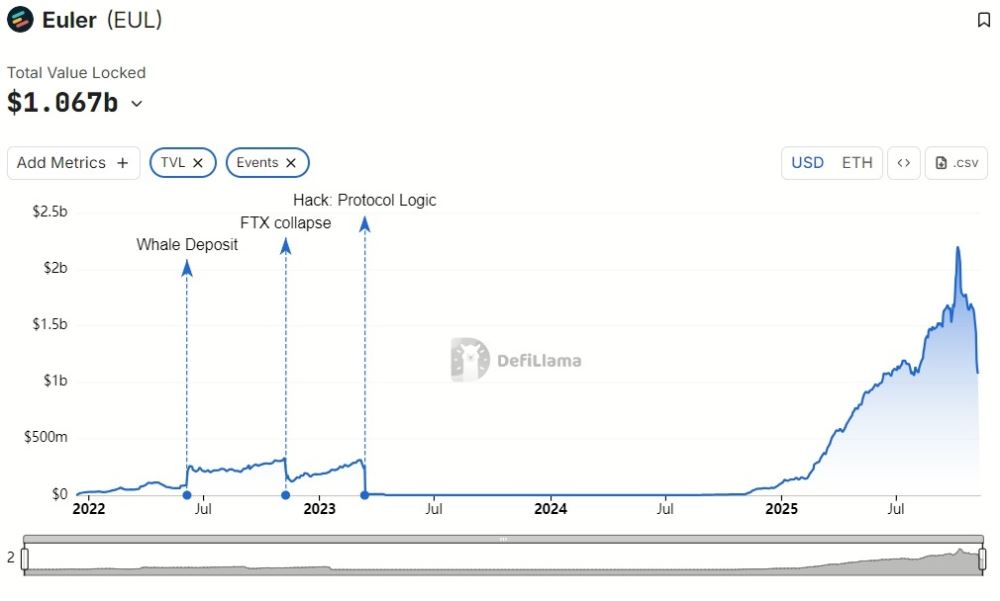The image size is (1000, 601).
Task: Dismiss the Events chip with its X icon
Action: (291, 162)
